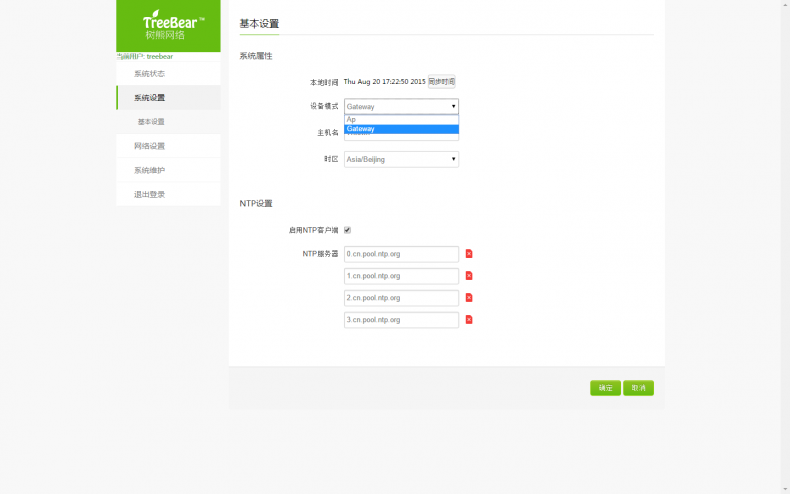Click the 基本设置 page heading
The height and width of the screenshot is (494, 790).
[x=259, y=24]
